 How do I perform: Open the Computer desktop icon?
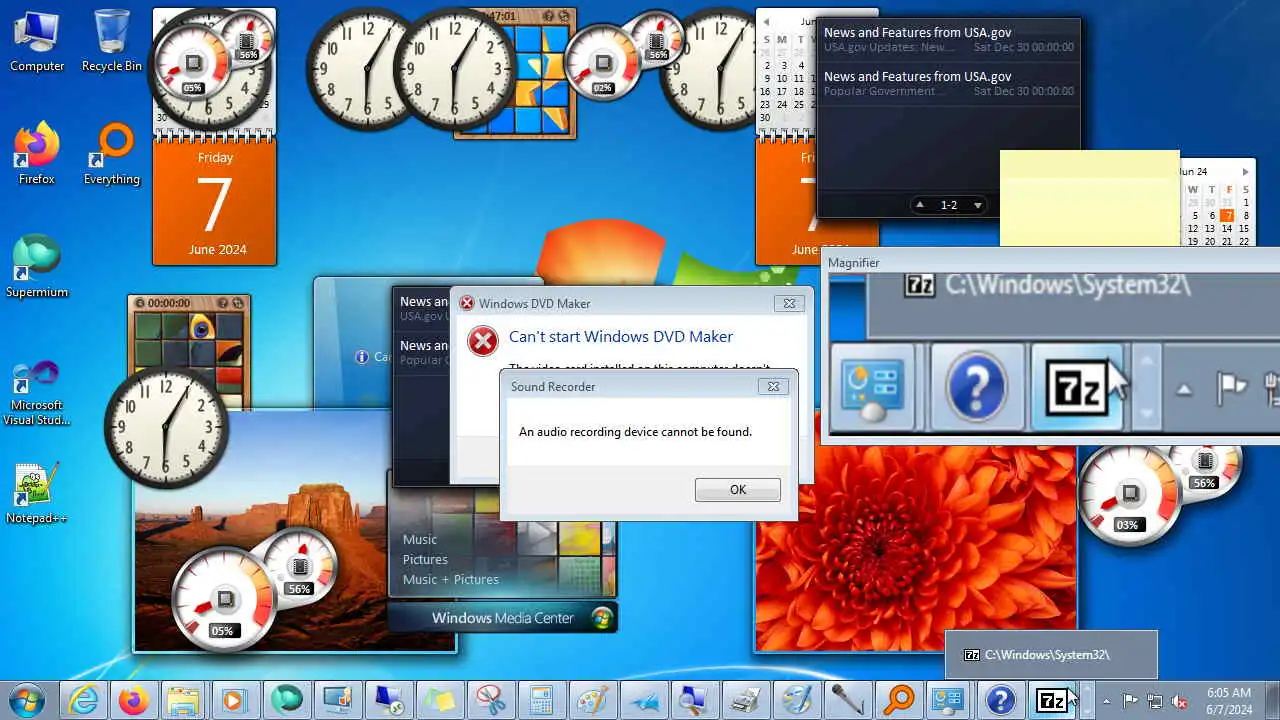(x=37, y=41)
